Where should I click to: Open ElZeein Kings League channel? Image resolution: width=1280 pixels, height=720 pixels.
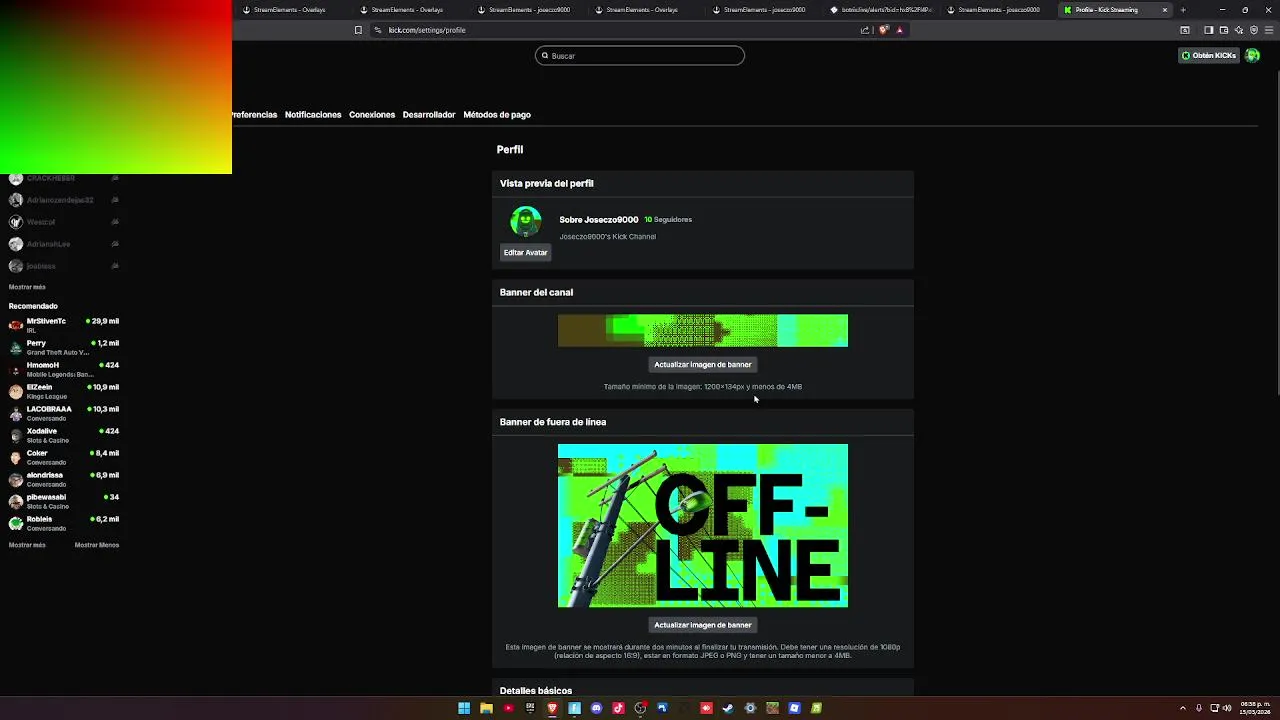coord(63,391)
